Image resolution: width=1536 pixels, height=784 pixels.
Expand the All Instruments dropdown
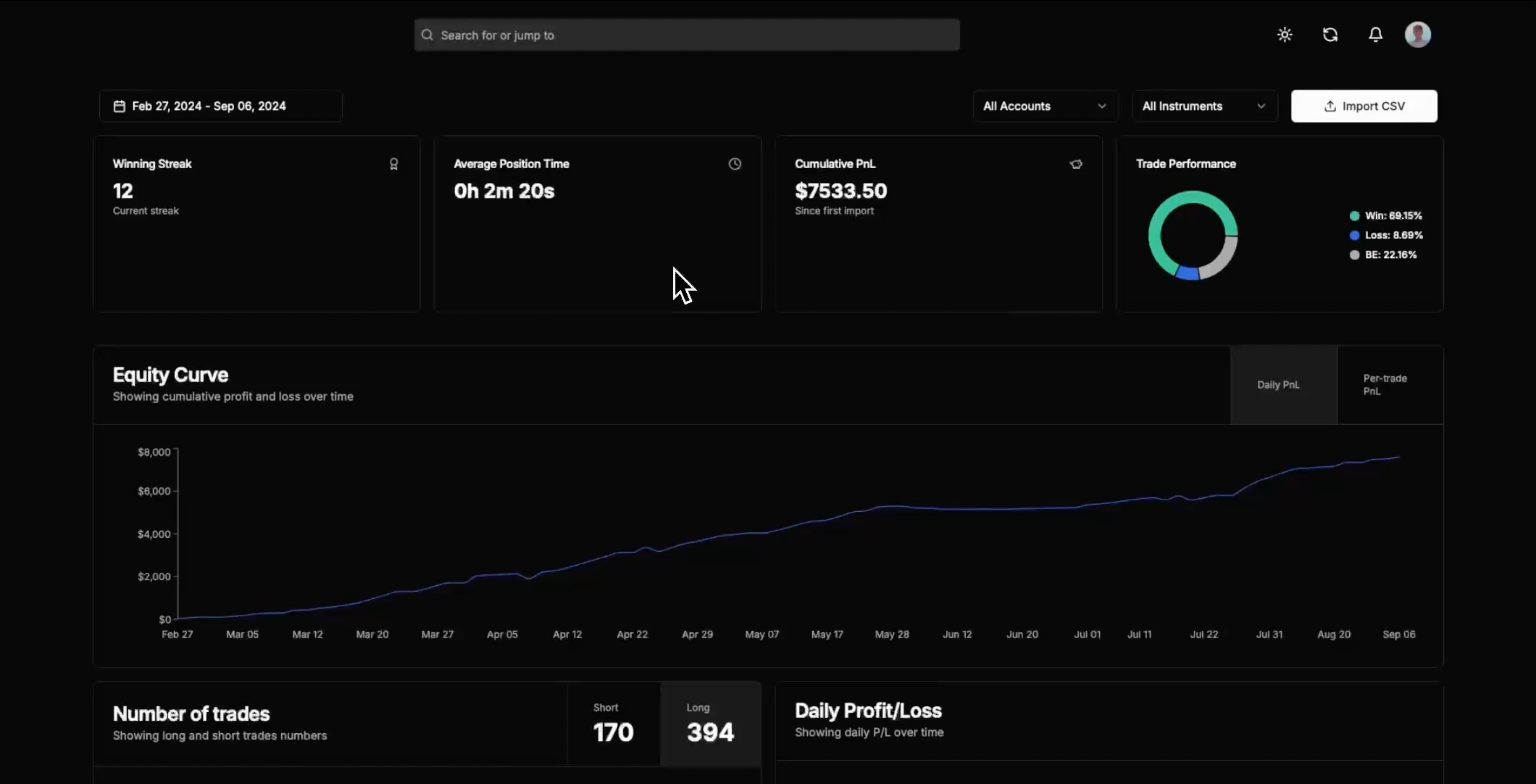coord(1204,106)
